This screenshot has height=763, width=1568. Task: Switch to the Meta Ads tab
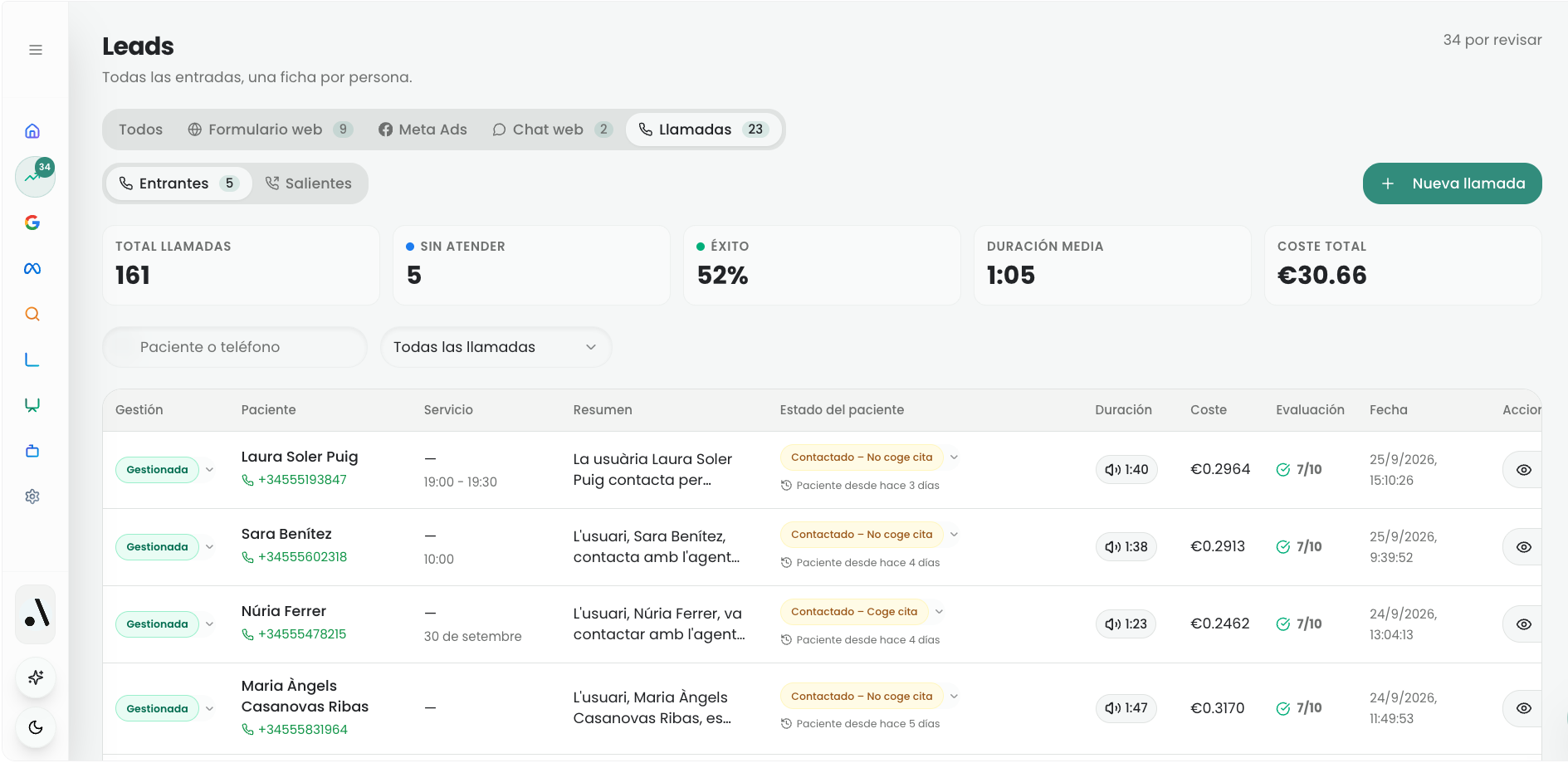[423, 130]
